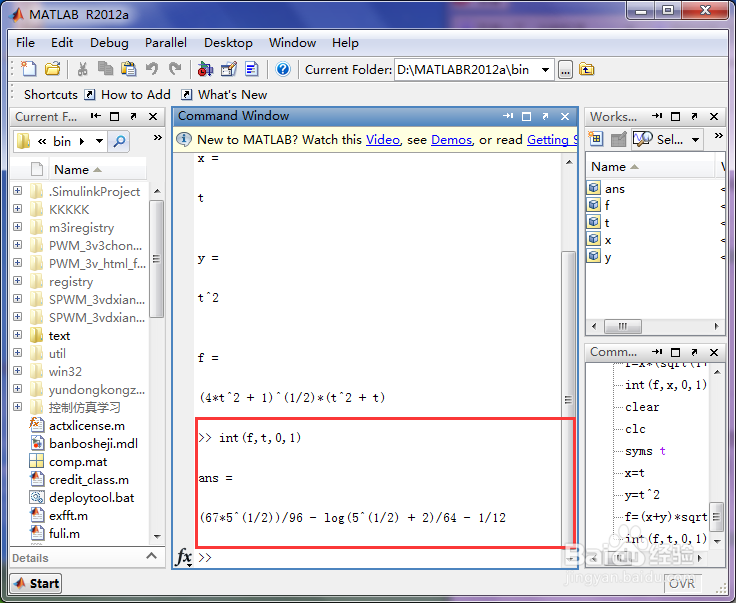Viewport: 736px width, 603px height.
Task: Open the Help question mark icon
Action: point(283,69)
